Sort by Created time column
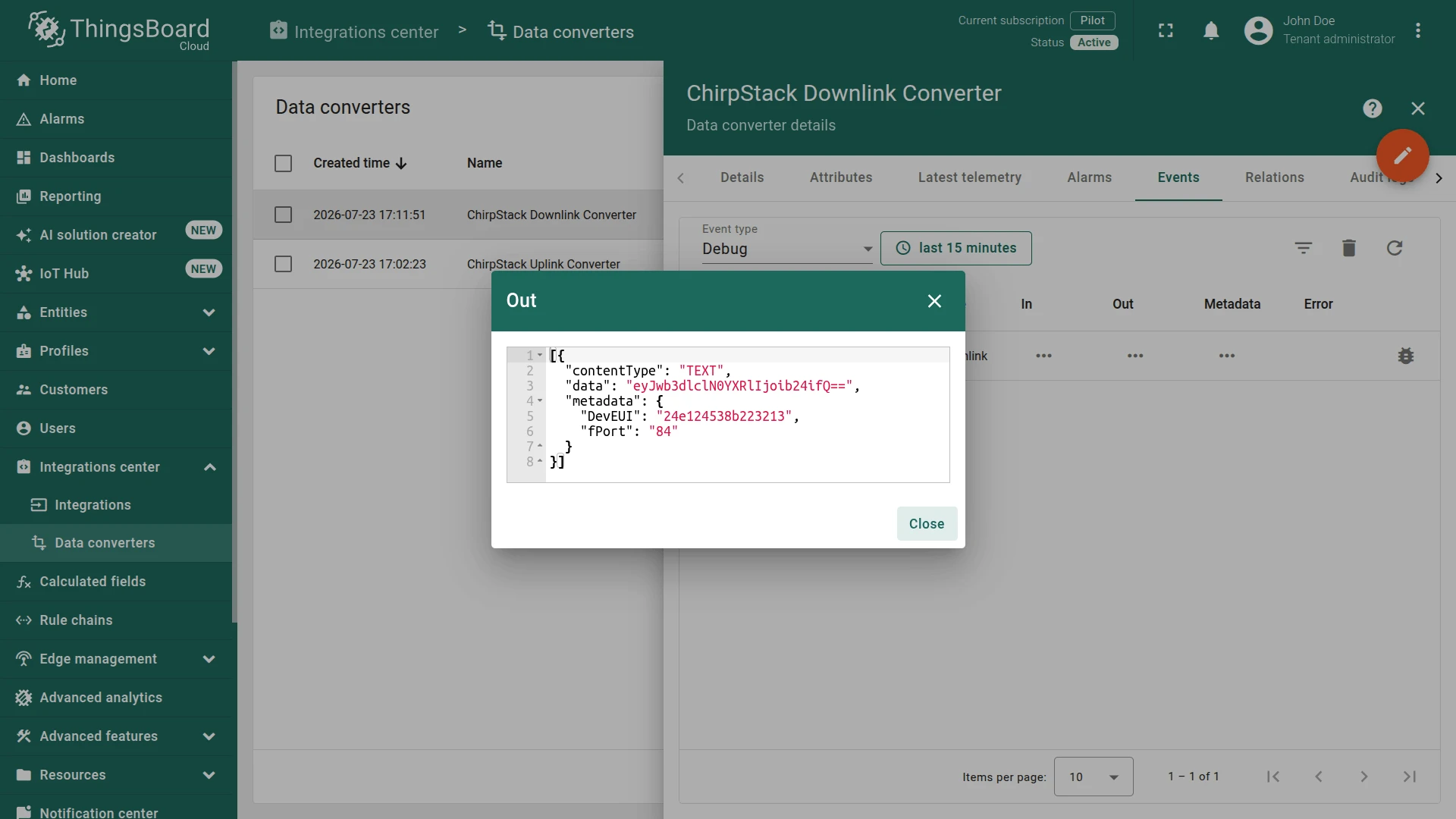The height and width of the screenshot is (819, 1456). (360, 163)
